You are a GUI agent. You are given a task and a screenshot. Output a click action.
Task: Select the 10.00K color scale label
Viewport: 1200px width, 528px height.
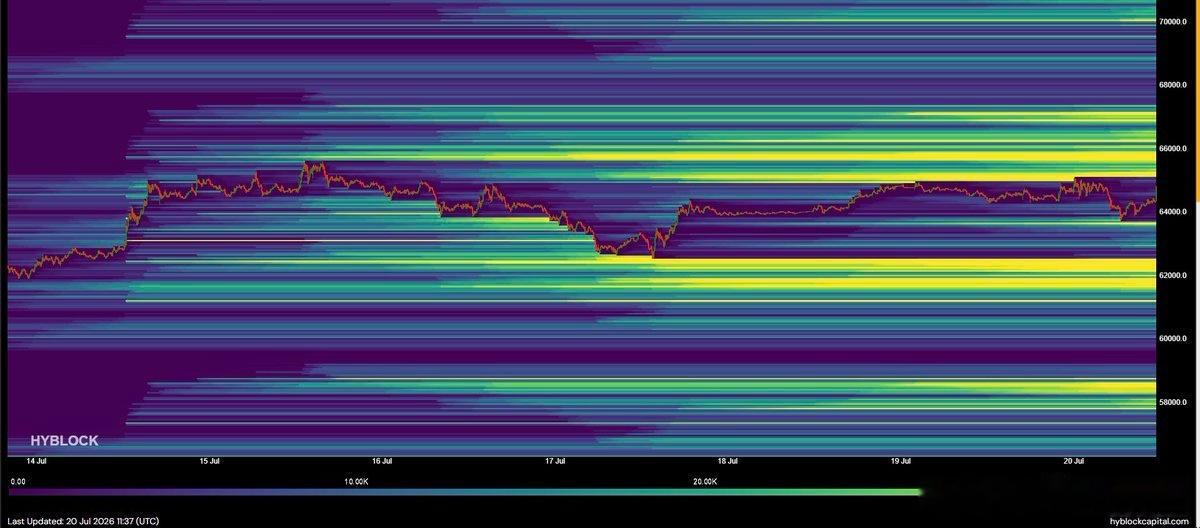356,481
